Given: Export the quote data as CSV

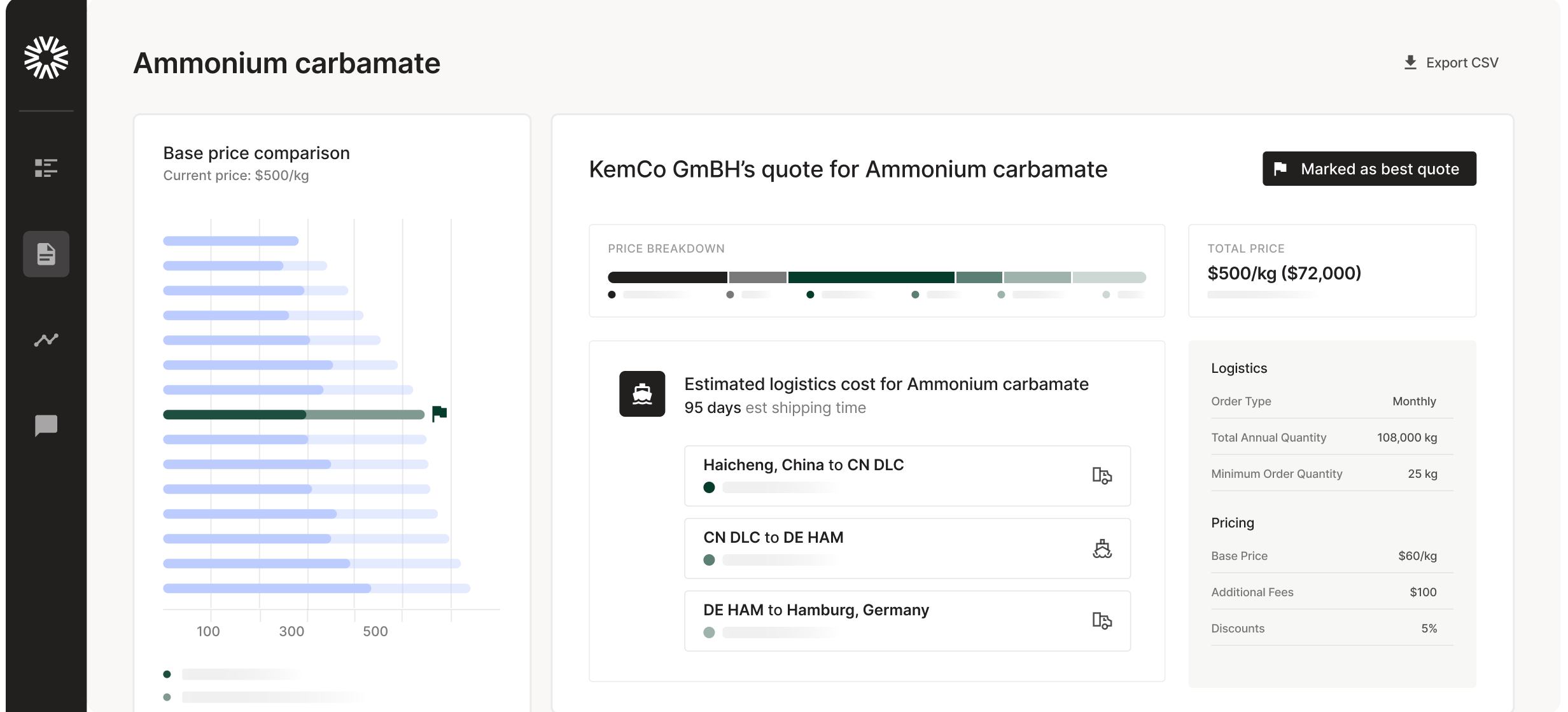Looking at the screenshot, I should point(1451,62).
